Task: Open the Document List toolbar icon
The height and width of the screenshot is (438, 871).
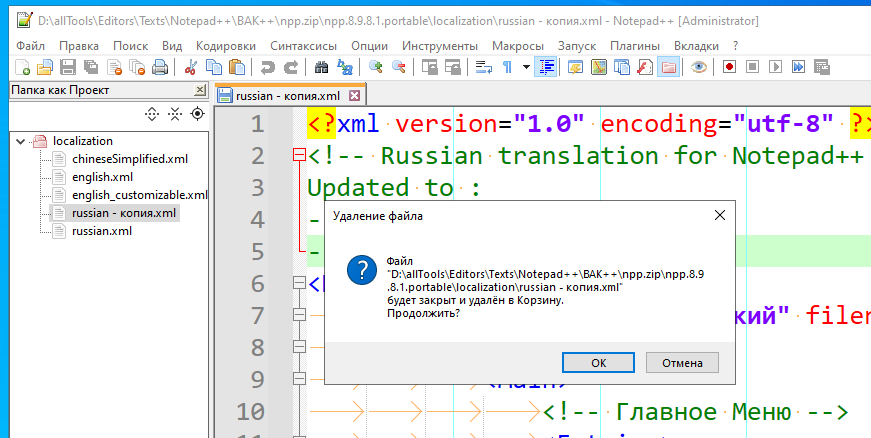Action: click(622, 68)
